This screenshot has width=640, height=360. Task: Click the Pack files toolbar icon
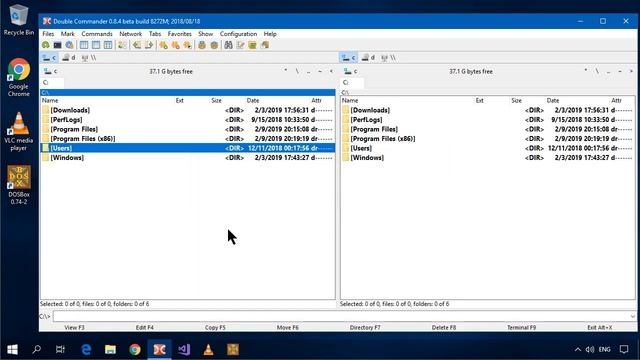coord(202,45)
